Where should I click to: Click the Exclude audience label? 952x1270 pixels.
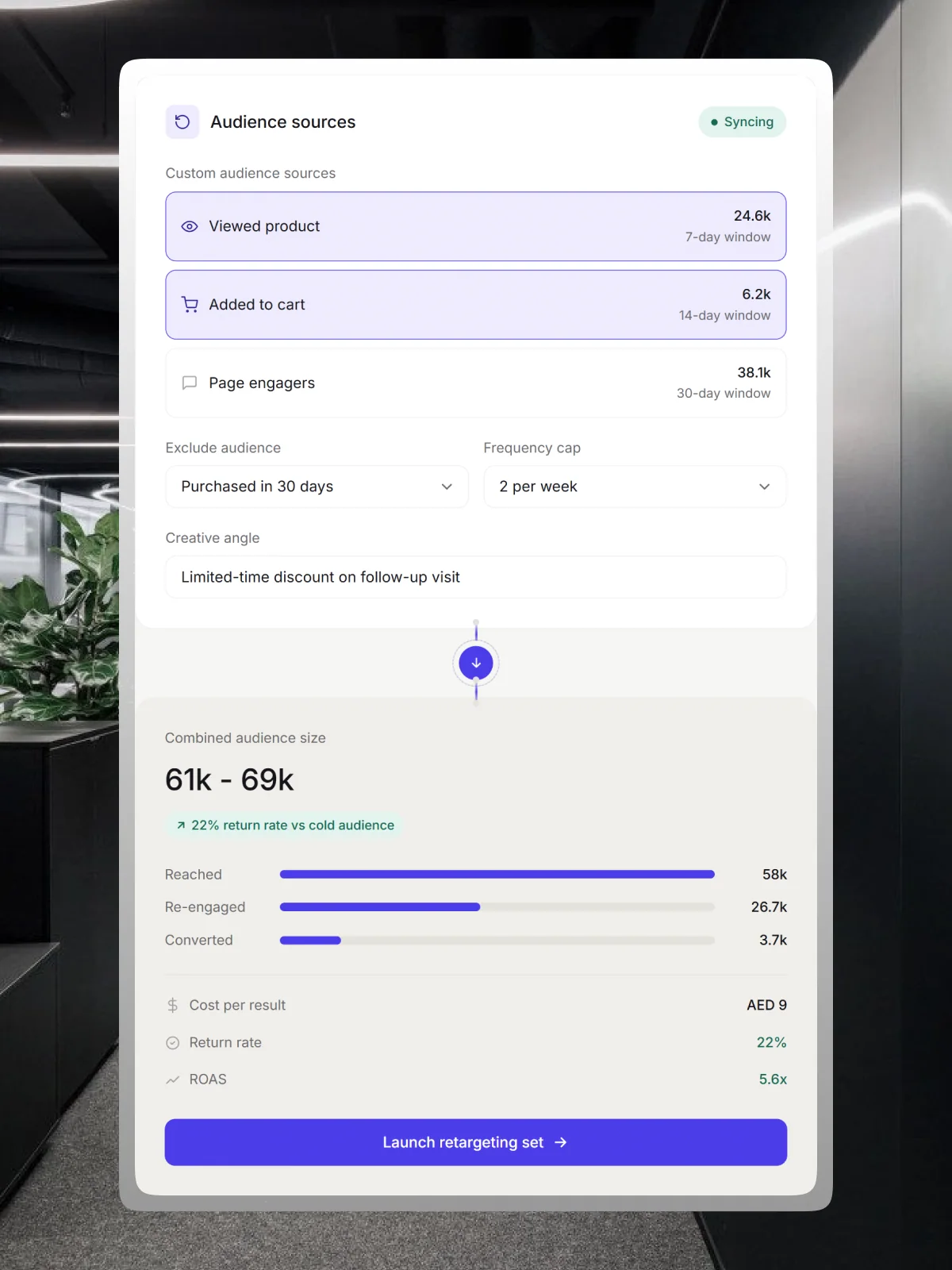point(223,448)
